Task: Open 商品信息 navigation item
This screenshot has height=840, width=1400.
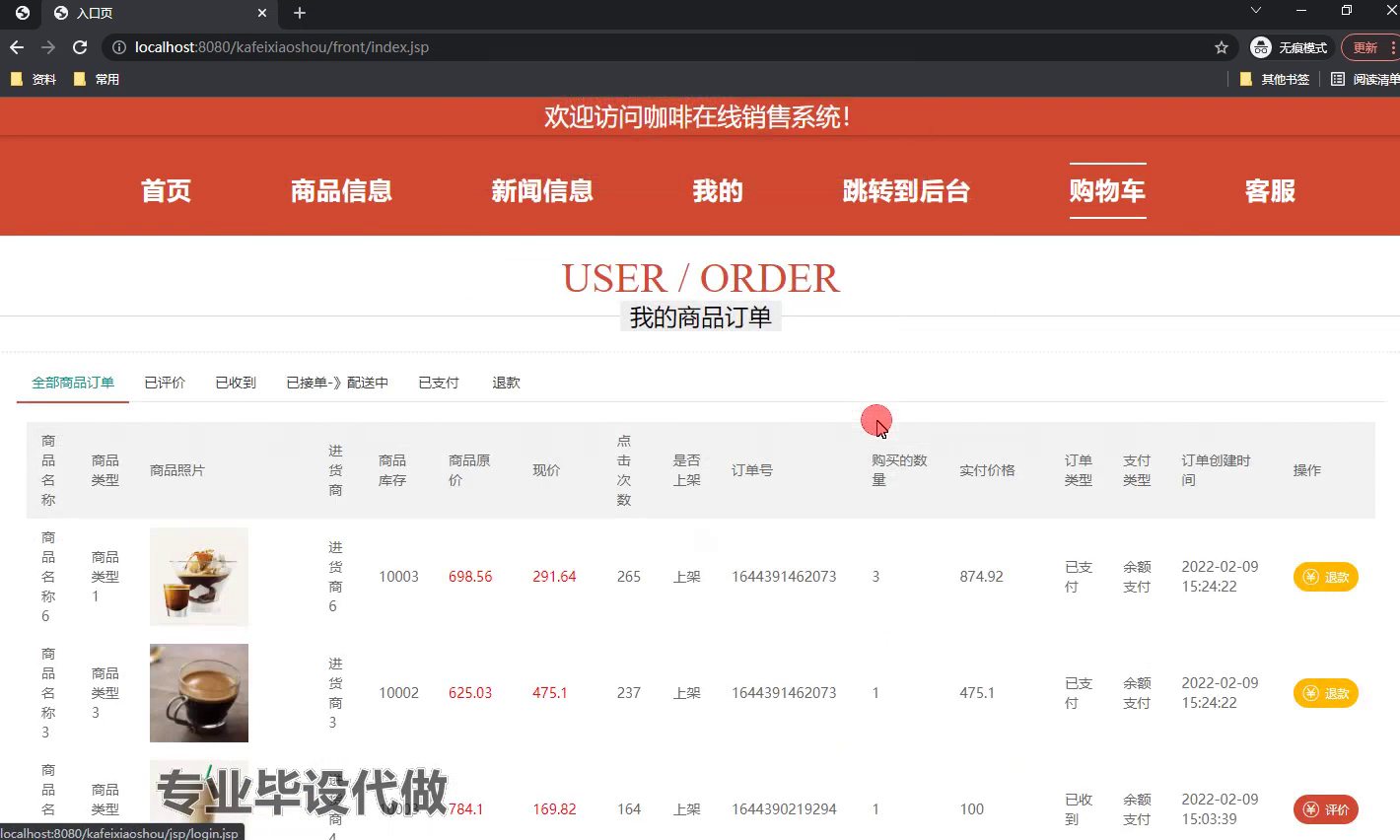Action: point(341,191)
